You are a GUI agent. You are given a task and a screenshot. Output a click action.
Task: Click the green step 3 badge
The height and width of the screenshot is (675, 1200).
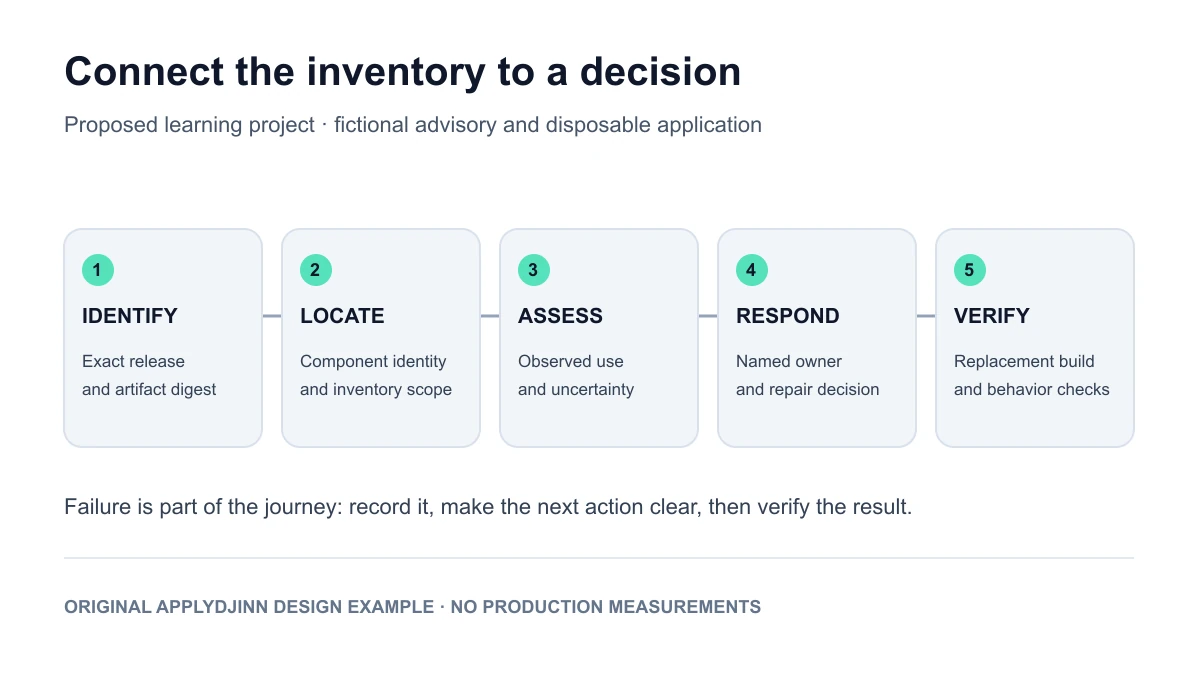534,270
